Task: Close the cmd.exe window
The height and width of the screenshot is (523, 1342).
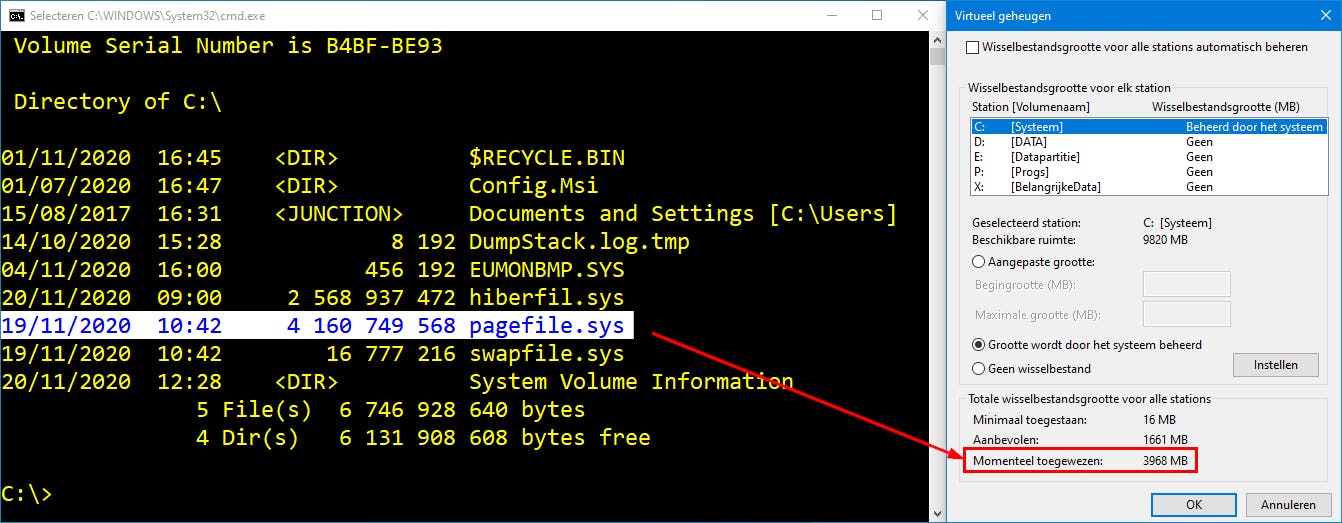Action: pyautogui.click(x=921, y=16)
